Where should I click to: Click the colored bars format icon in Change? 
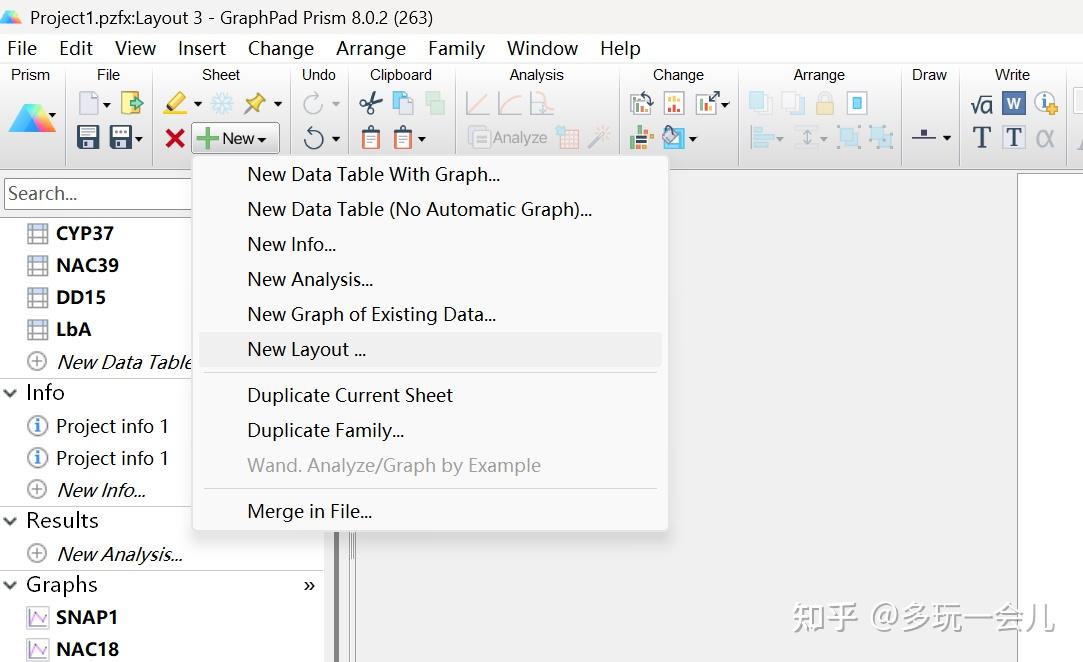click(642, 138)
